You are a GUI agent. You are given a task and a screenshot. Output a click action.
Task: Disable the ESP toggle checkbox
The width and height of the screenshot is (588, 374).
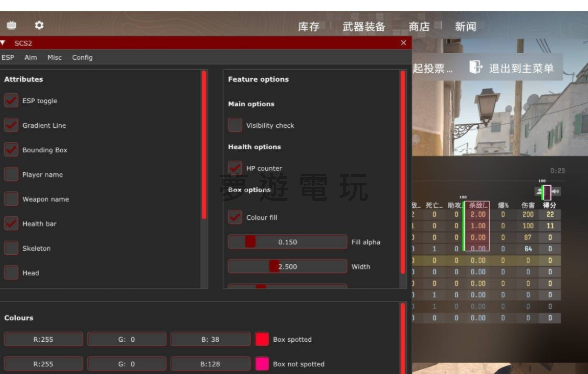pos(11,101)
